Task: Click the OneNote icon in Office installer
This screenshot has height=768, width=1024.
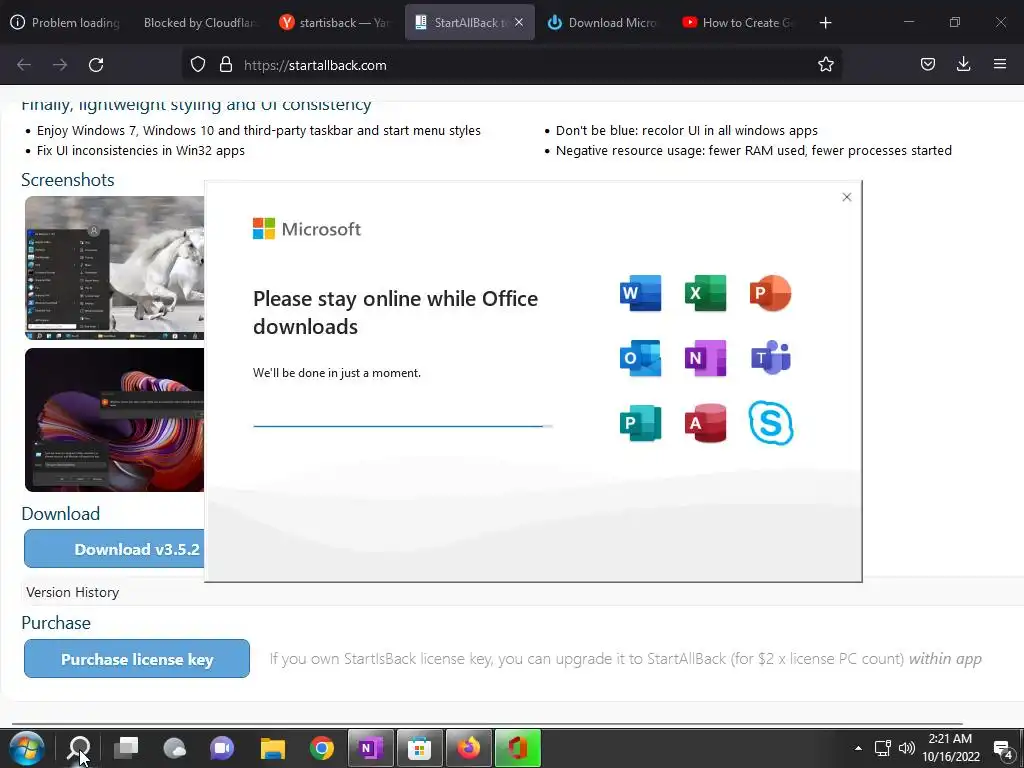Action: (x=705, y=358)
